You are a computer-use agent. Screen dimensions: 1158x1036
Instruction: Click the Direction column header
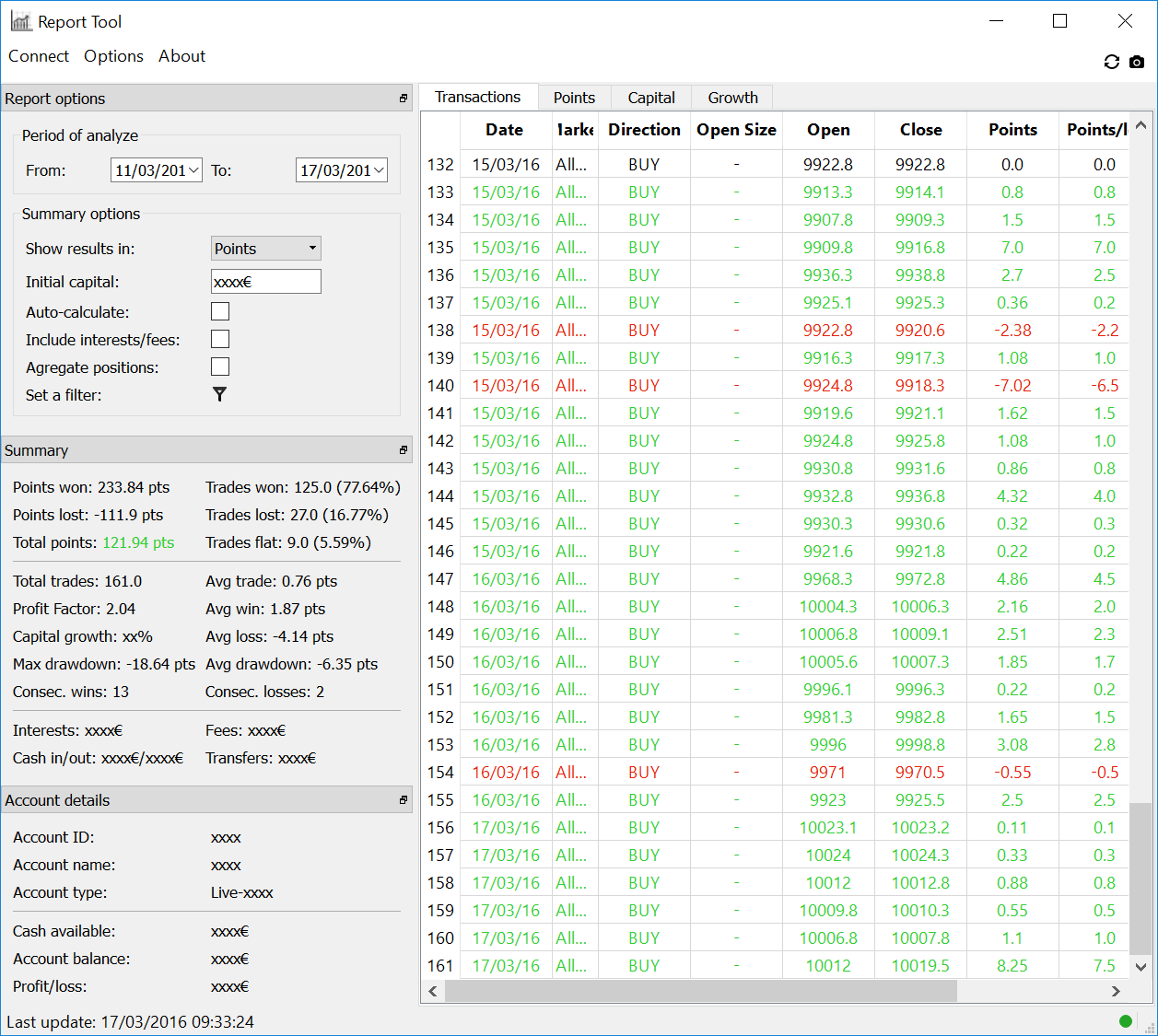click(644, 130)
